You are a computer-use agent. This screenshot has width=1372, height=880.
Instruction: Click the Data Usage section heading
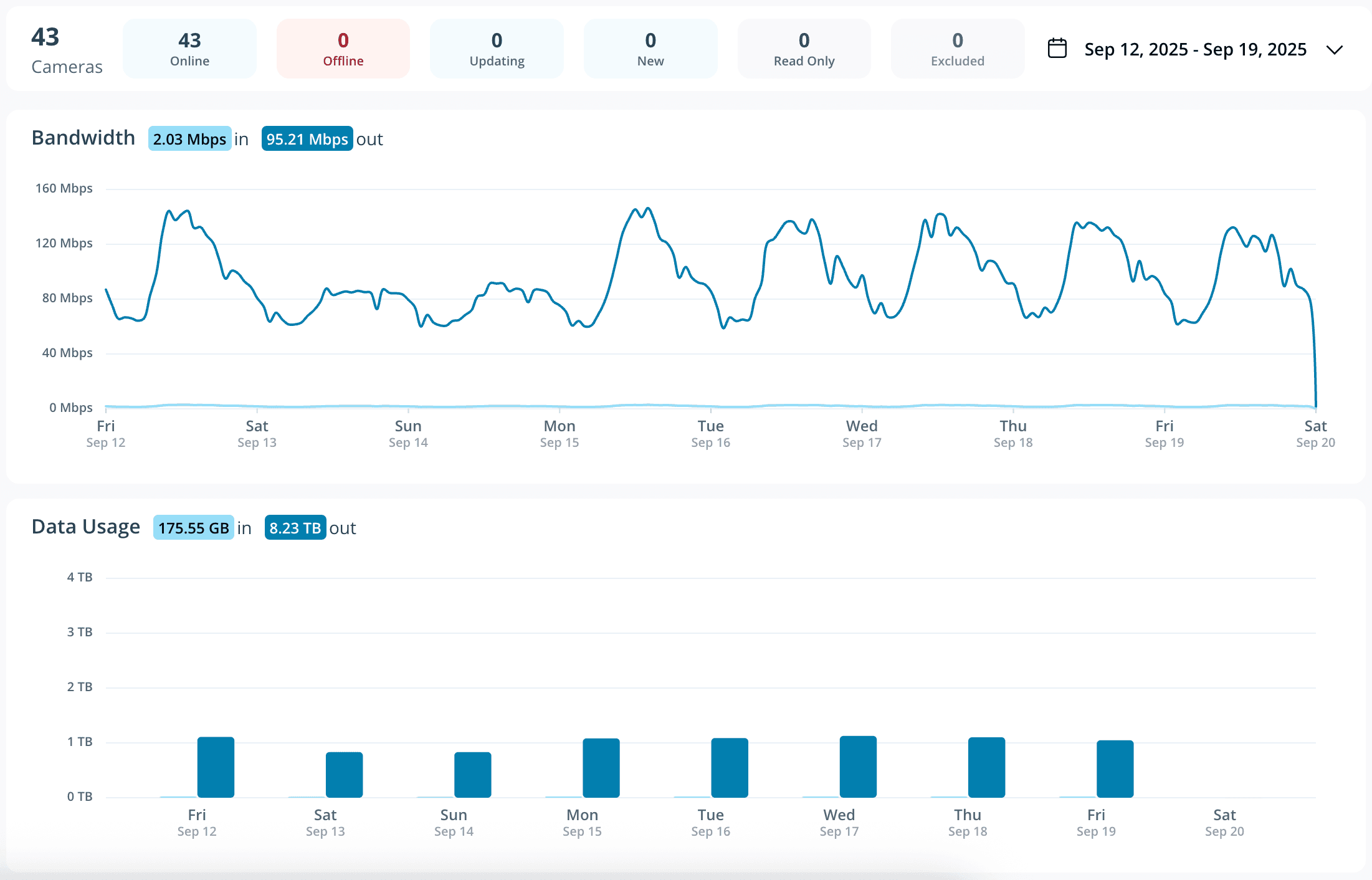tap(85, 527)
